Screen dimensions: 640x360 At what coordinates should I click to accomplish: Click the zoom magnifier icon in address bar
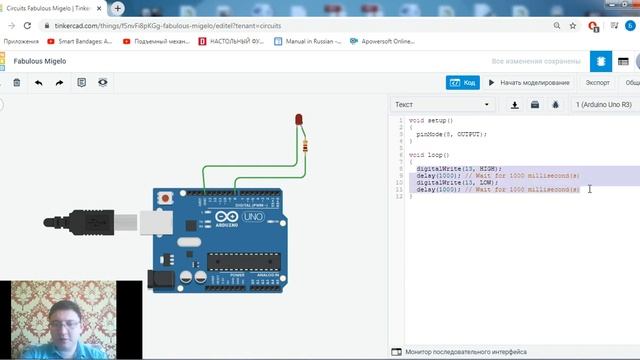(557, 26)
